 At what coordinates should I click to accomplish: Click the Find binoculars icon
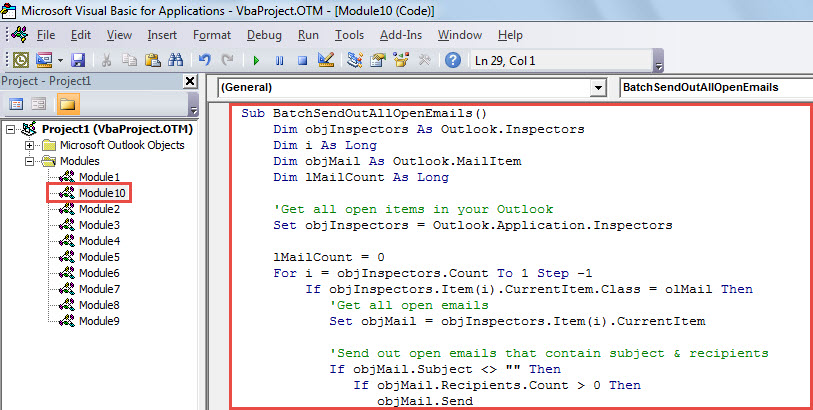[x=175, y=61]
